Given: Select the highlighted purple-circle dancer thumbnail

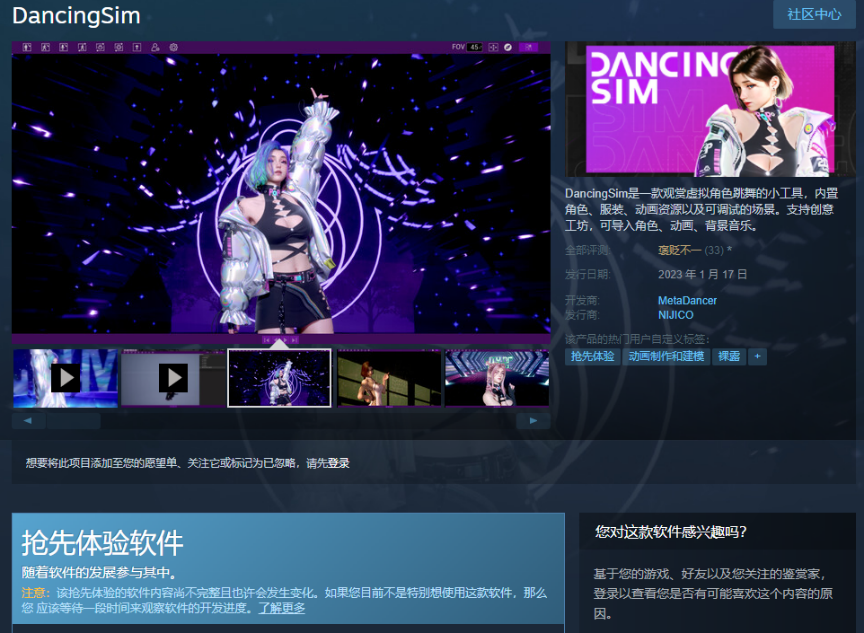Looking at the screenshot, I should (x=279, y=378).
